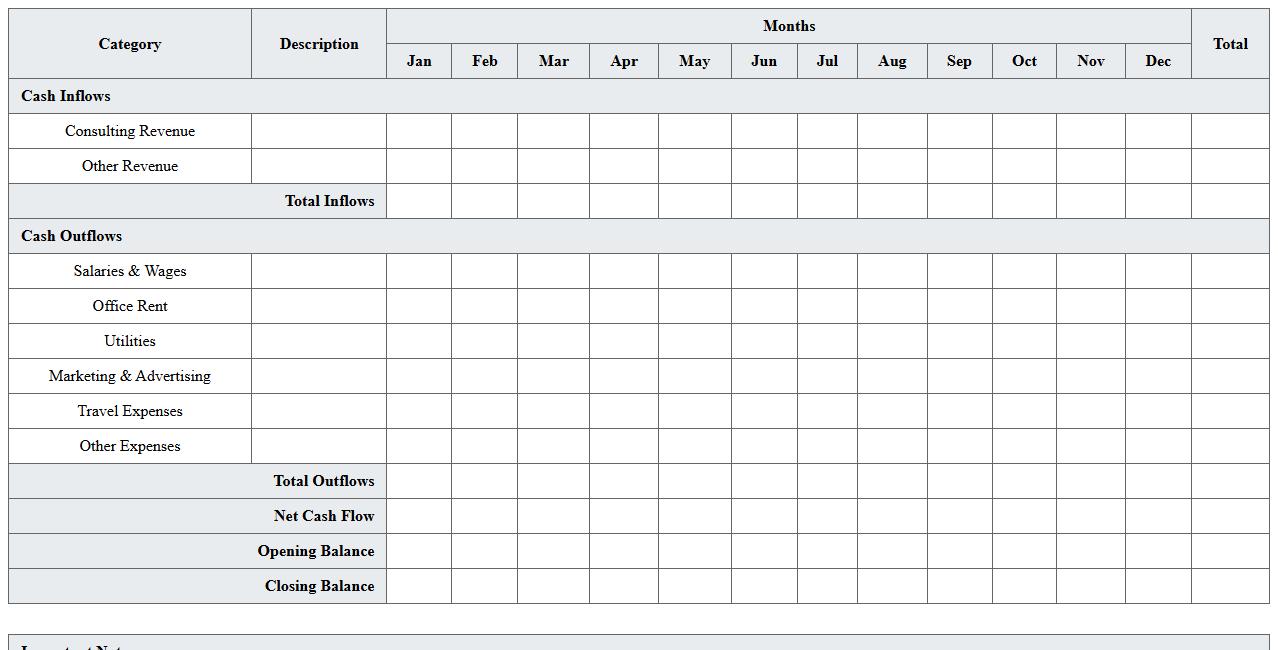This screenshot has height=650, width=1278.
Task: Click the Office Rent cell for Jun
Action: [x=764, y=306]
